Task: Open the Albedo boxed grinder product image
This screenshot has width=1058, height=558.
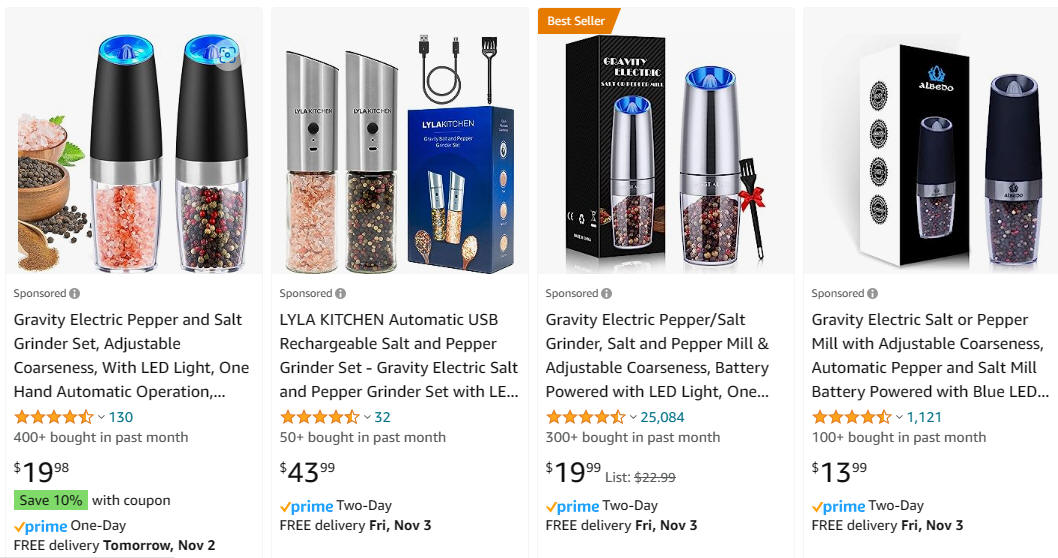Action: (931, 140)
